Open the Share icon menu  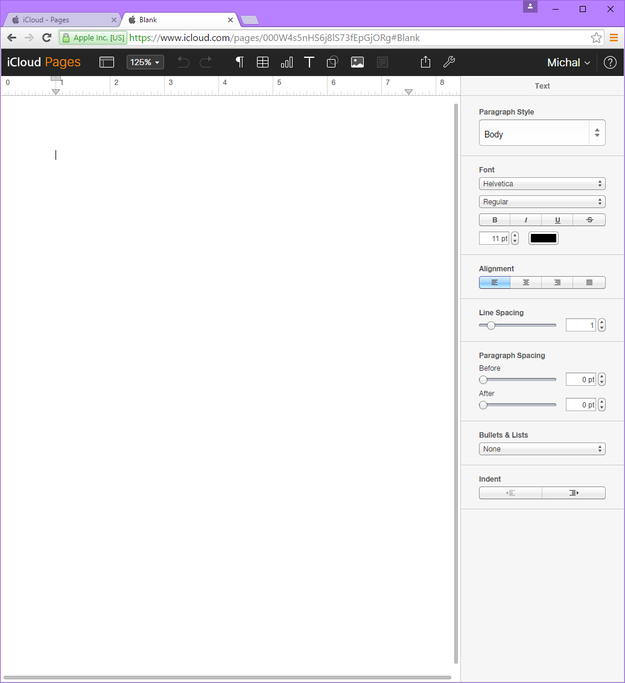click(x=426, y=62)
